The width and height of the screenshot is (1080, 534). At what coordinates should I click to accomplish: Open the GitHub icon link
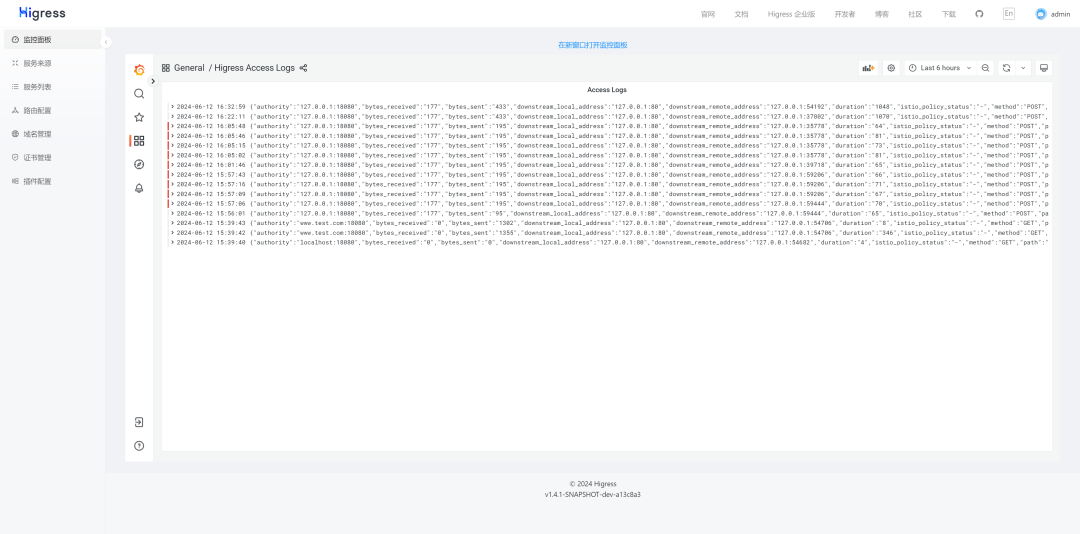[x=979, y=14]
